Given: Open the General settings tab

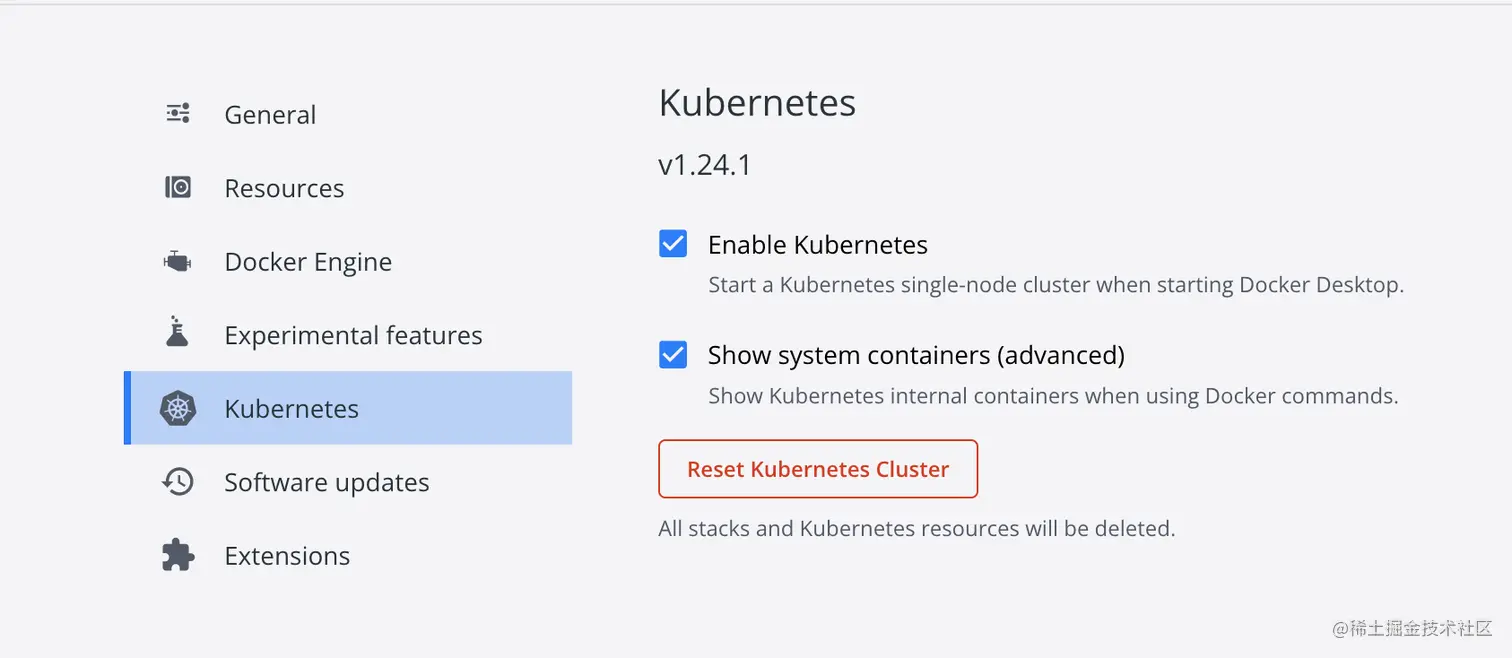Looking at the screenshot, I should click(270, 115).
